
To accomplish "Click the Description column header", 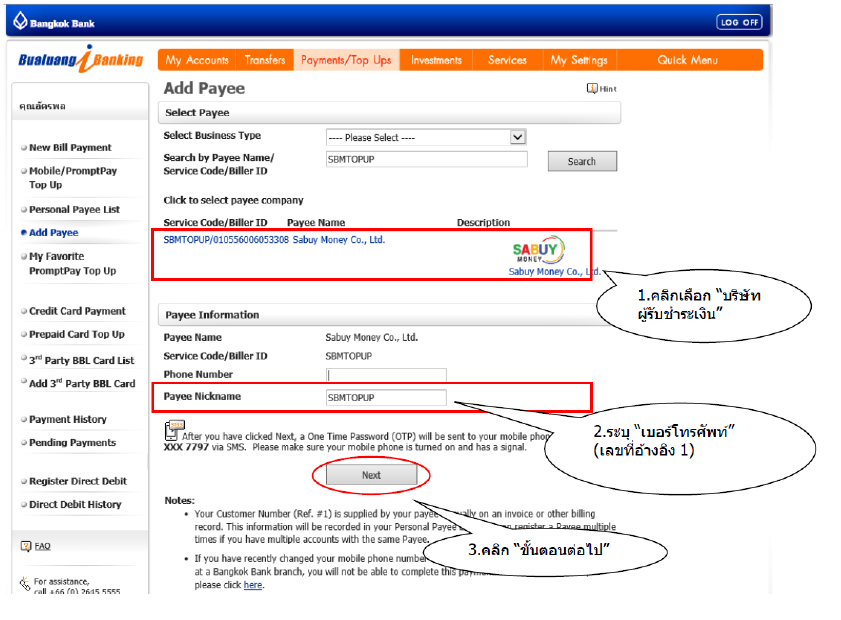I will pyautogui.click(x=483, y=222).
